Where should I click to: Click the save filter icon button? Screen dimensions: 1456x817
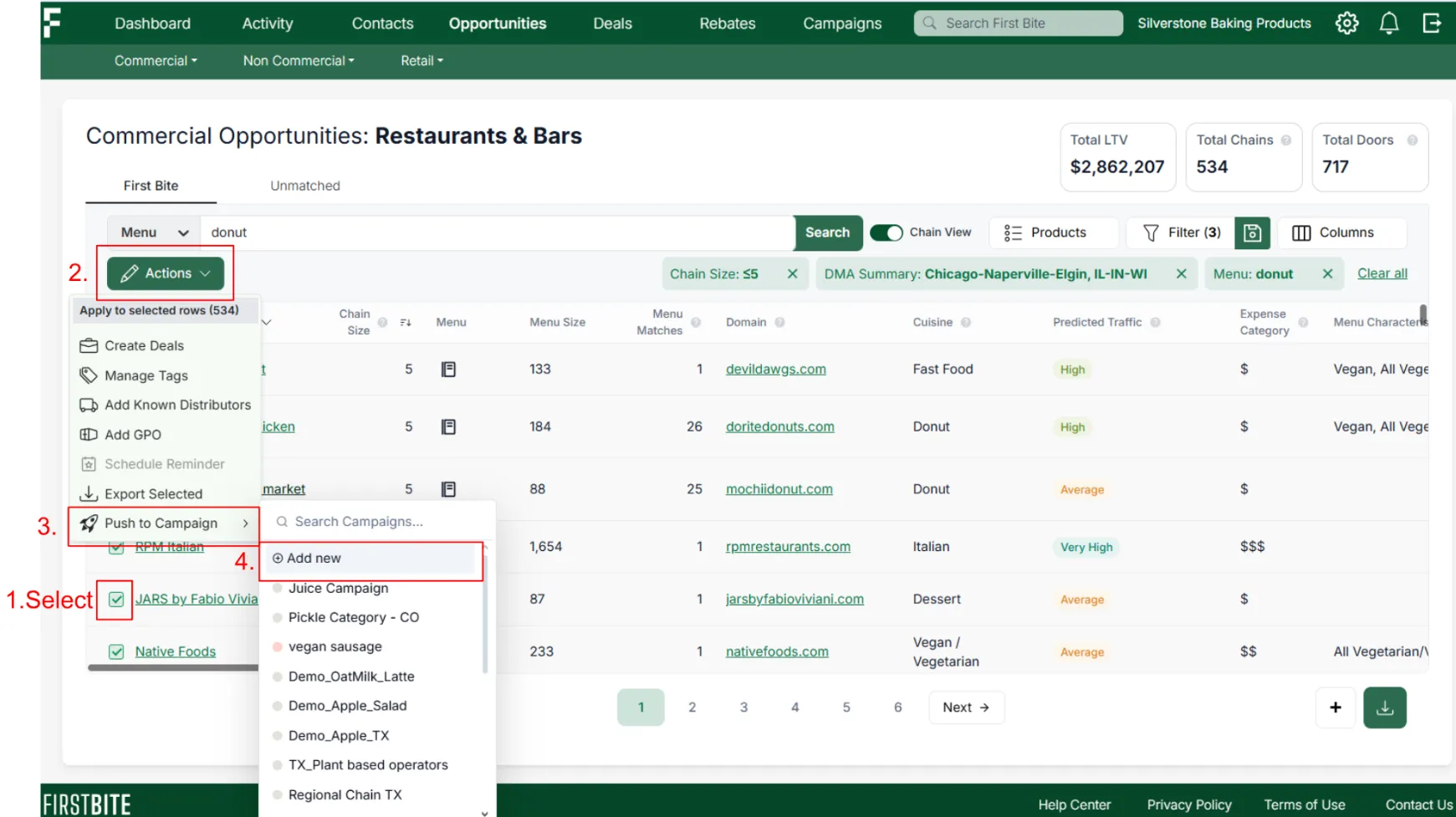pyautogui.click(x=1252, y=232)
